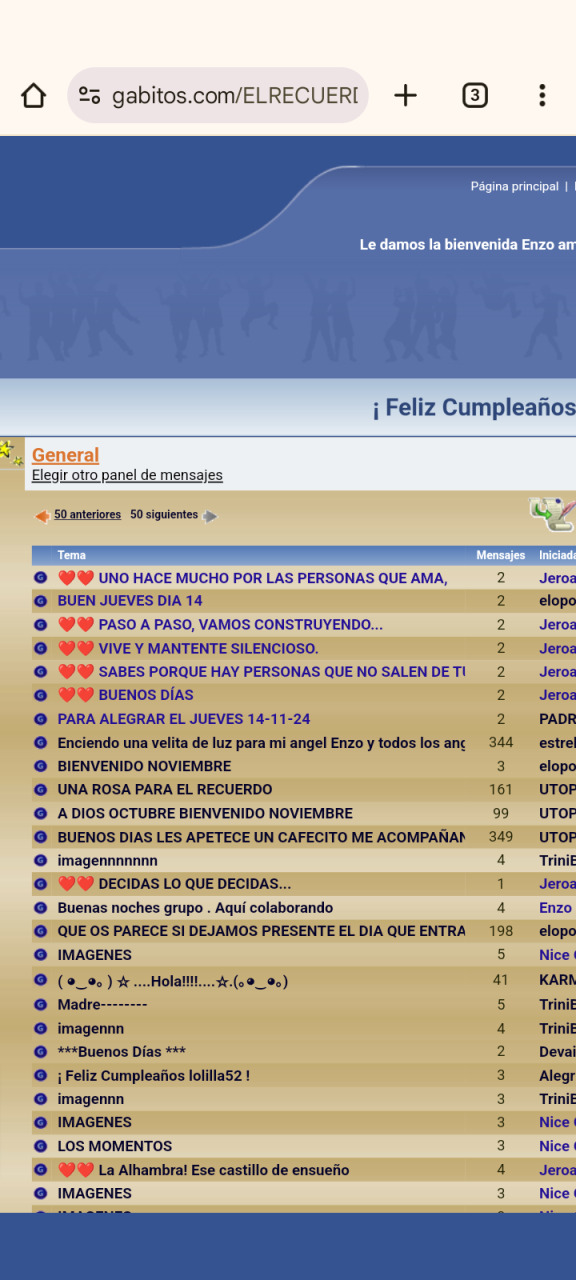Tap the gabitos.com address bar
Viewport: 576px width, 1280px height.
(x=218, y=95)
